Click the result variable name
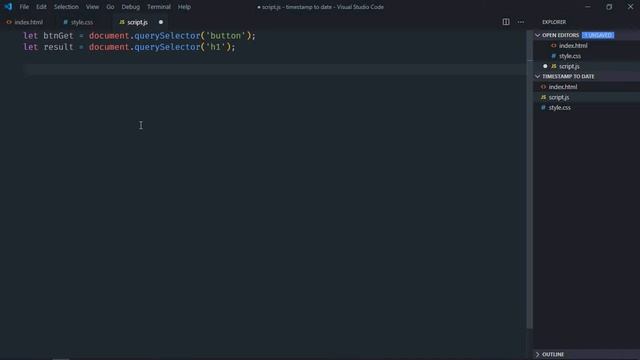 tap(58, 47)
